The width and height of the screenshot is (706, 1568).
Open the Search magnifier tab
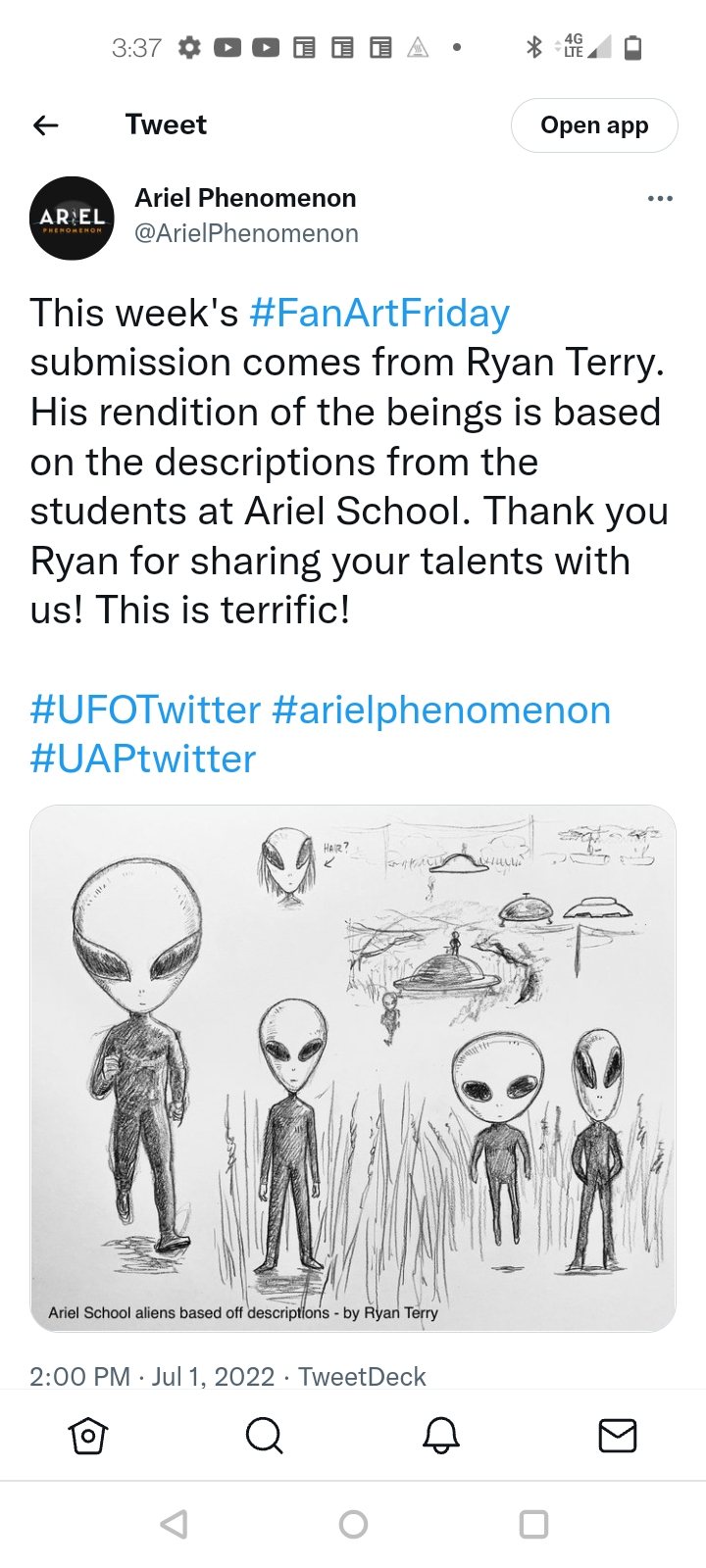click(x=264, y=1436)
